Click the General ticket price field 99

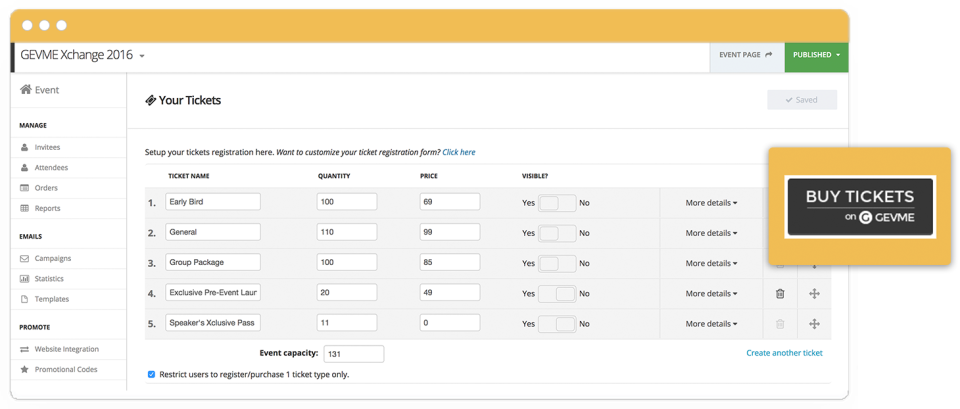click(x=450, y=232)
